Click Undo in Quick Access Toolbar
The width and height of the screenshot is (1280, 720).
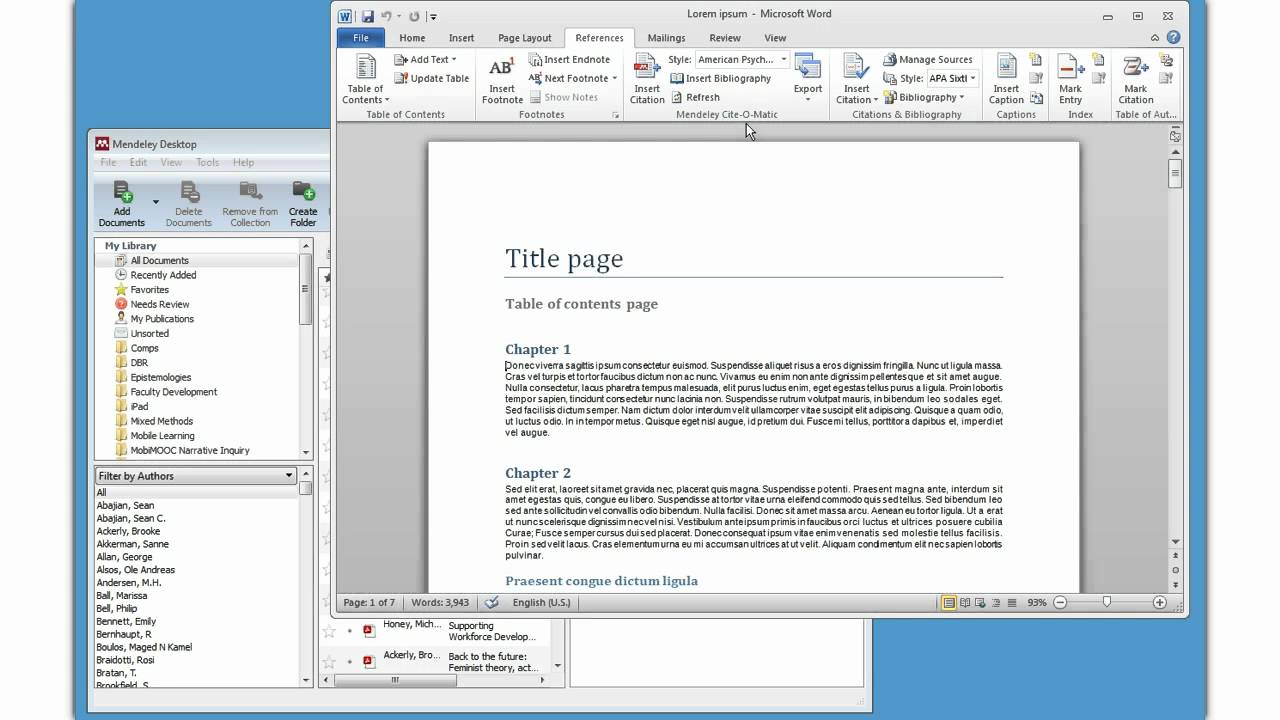pos(385,15)
